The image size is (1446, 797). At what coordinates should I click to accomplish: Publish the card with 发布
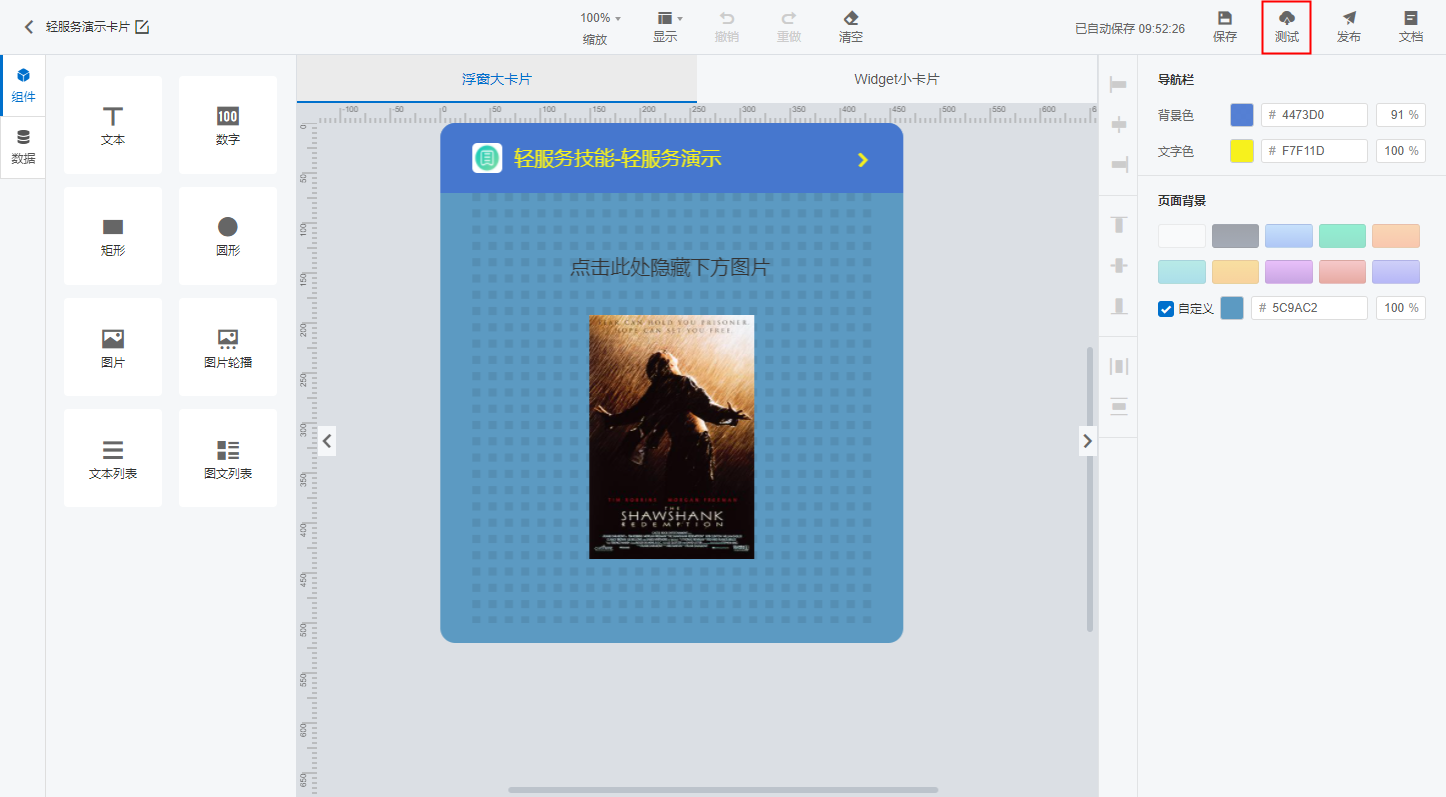[1349, 27]
